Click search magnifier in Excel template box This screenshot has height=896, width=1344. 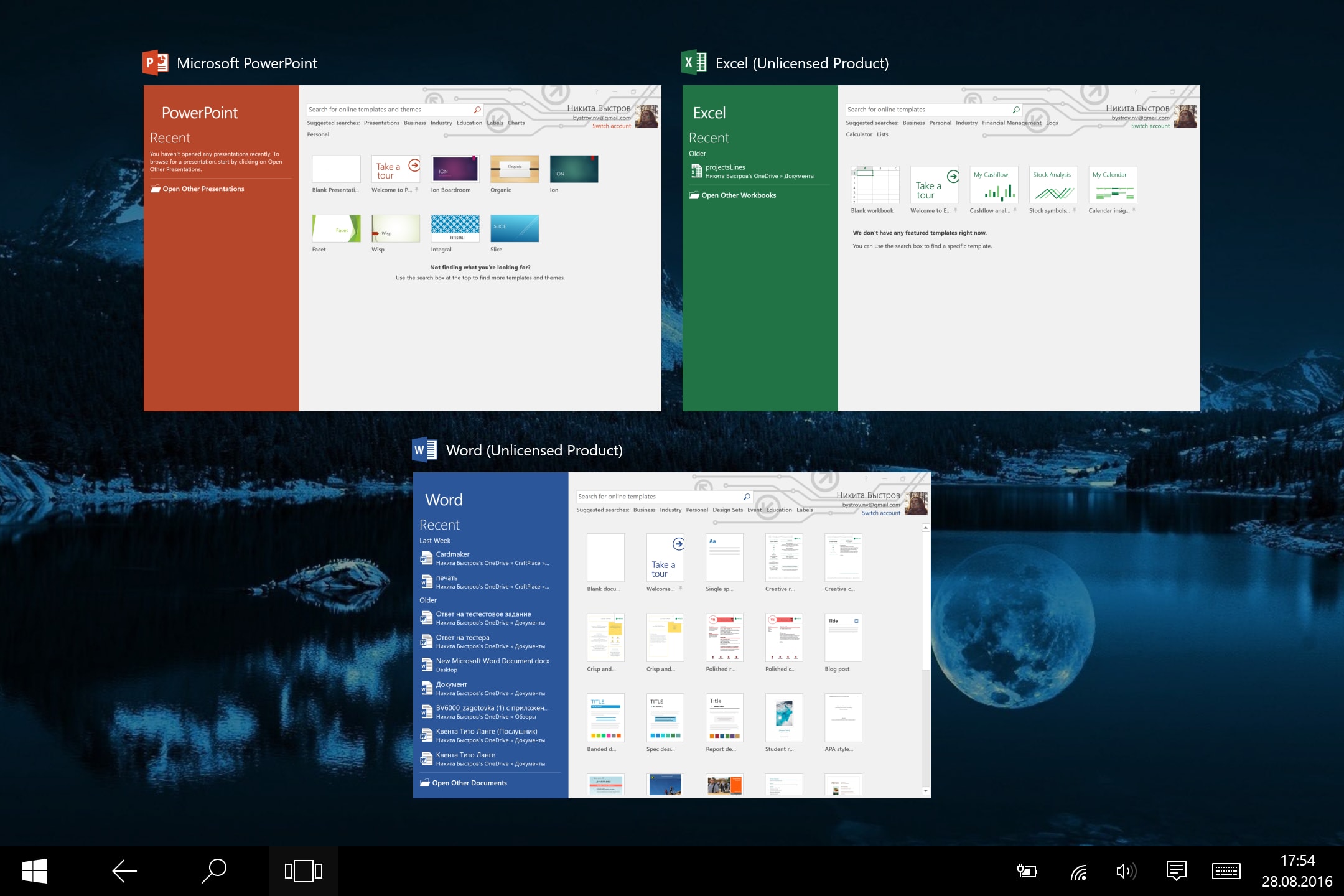click(1016, 110)
